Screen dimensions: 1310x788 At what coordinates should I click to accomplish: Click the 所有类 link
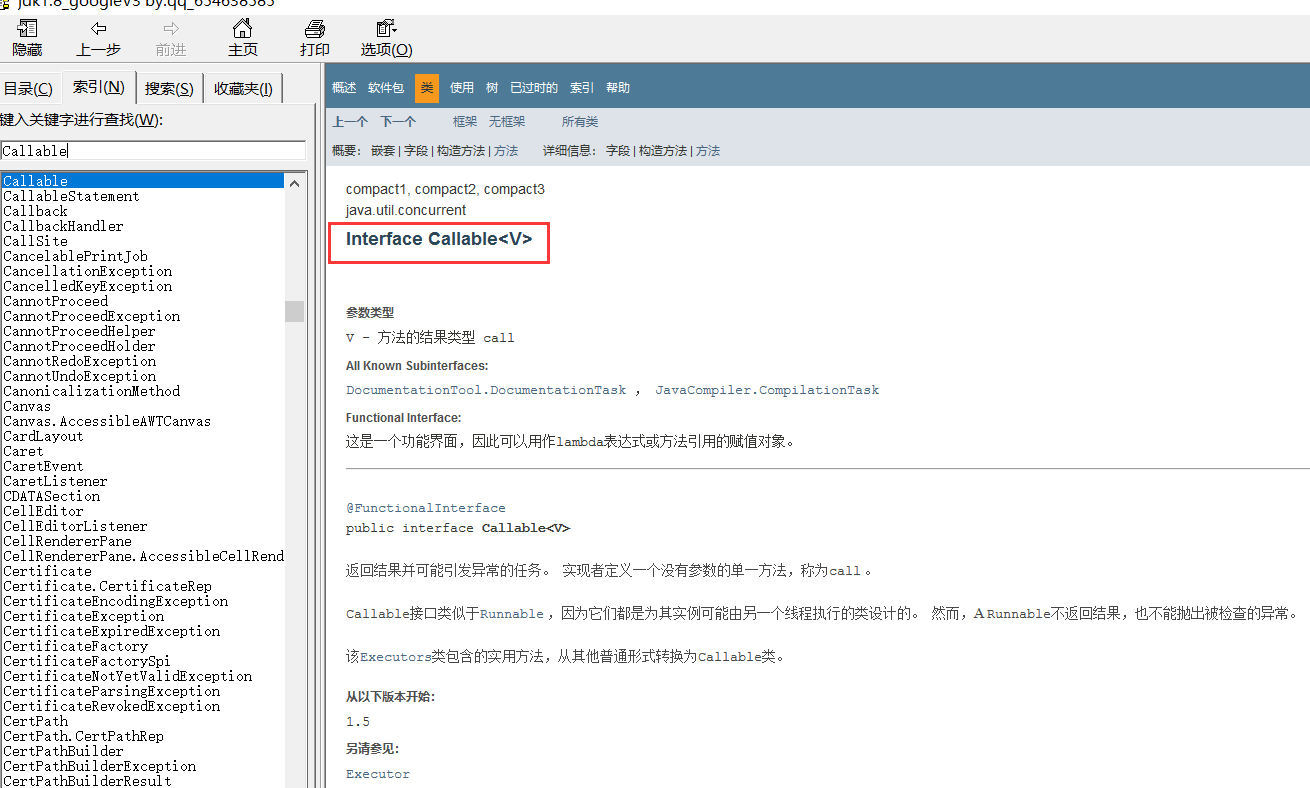[x=580, y=122]
